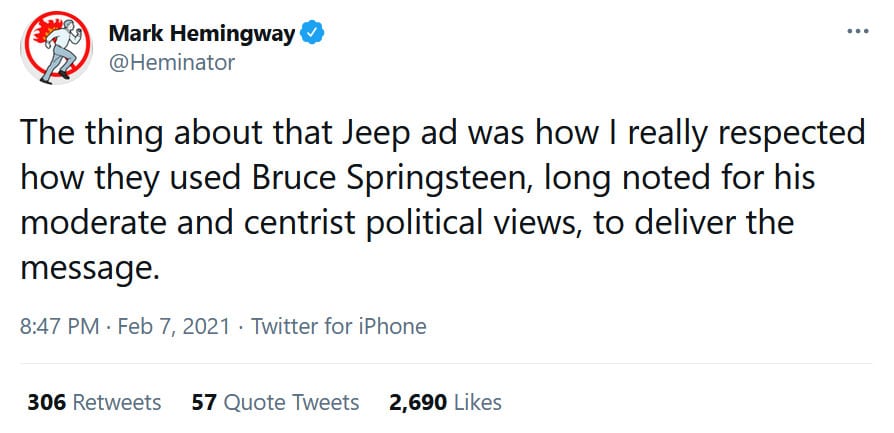Open the tweet options ellipsis menu
Screen dimensions: 894x433
pyautogui.click(x=858, y=31)
